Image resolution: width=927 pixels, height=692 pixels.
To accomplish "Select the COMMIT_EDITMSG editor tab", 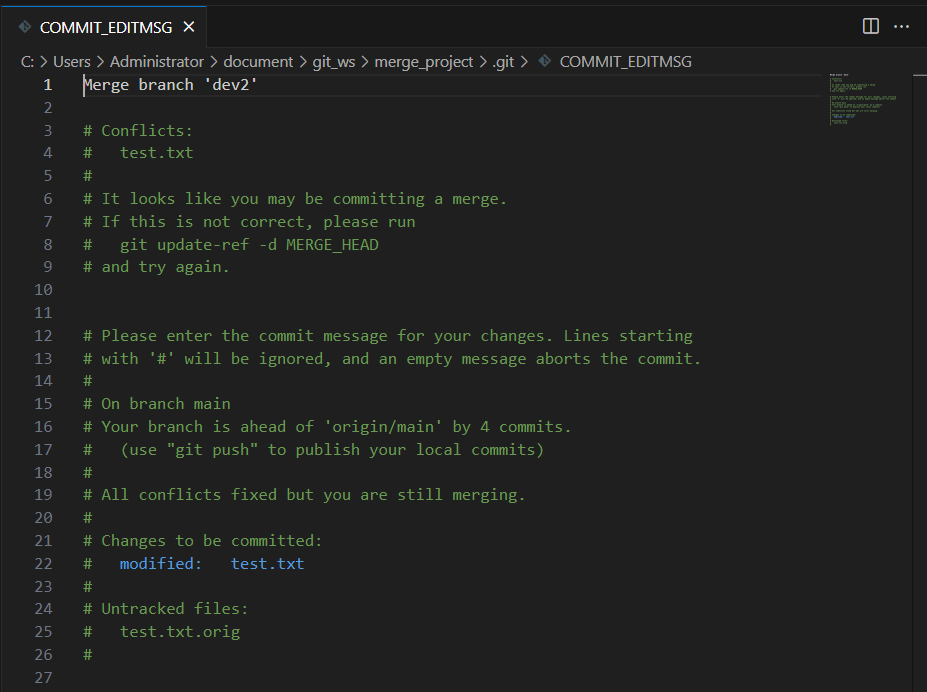I will [x=105, y=27].
